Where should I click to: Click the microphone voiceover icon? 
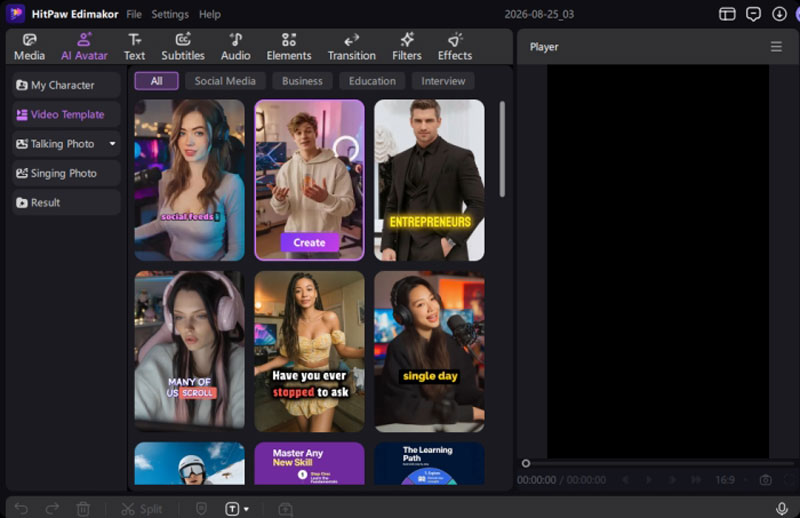[x=781, y=508]
